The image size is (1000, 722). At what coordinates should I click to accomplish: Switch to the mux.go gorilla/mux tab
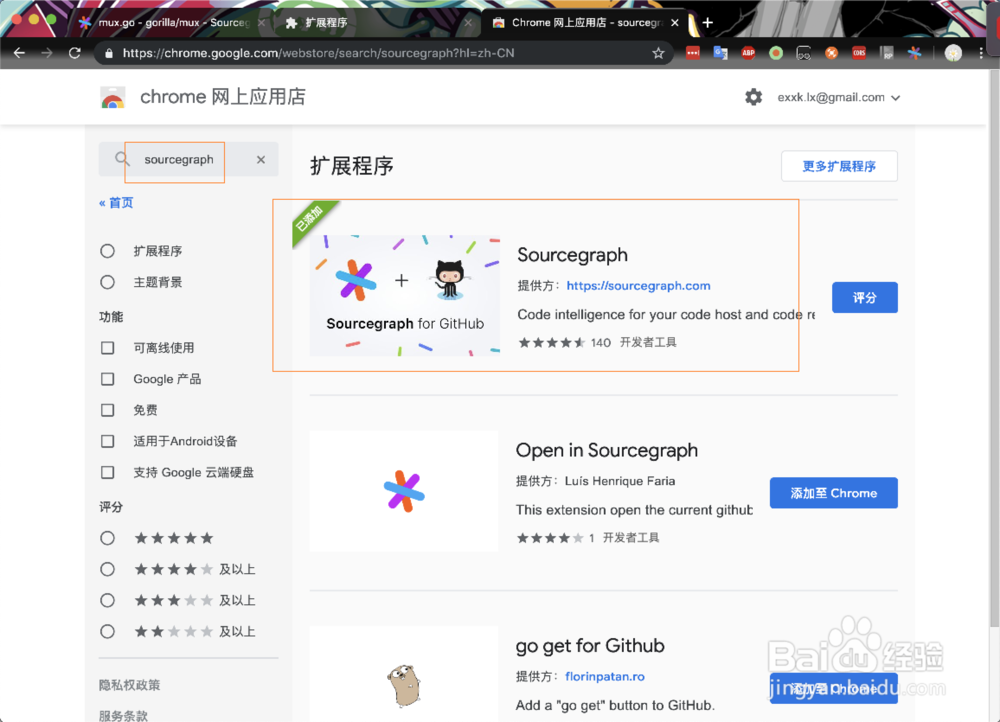[167, 22]
